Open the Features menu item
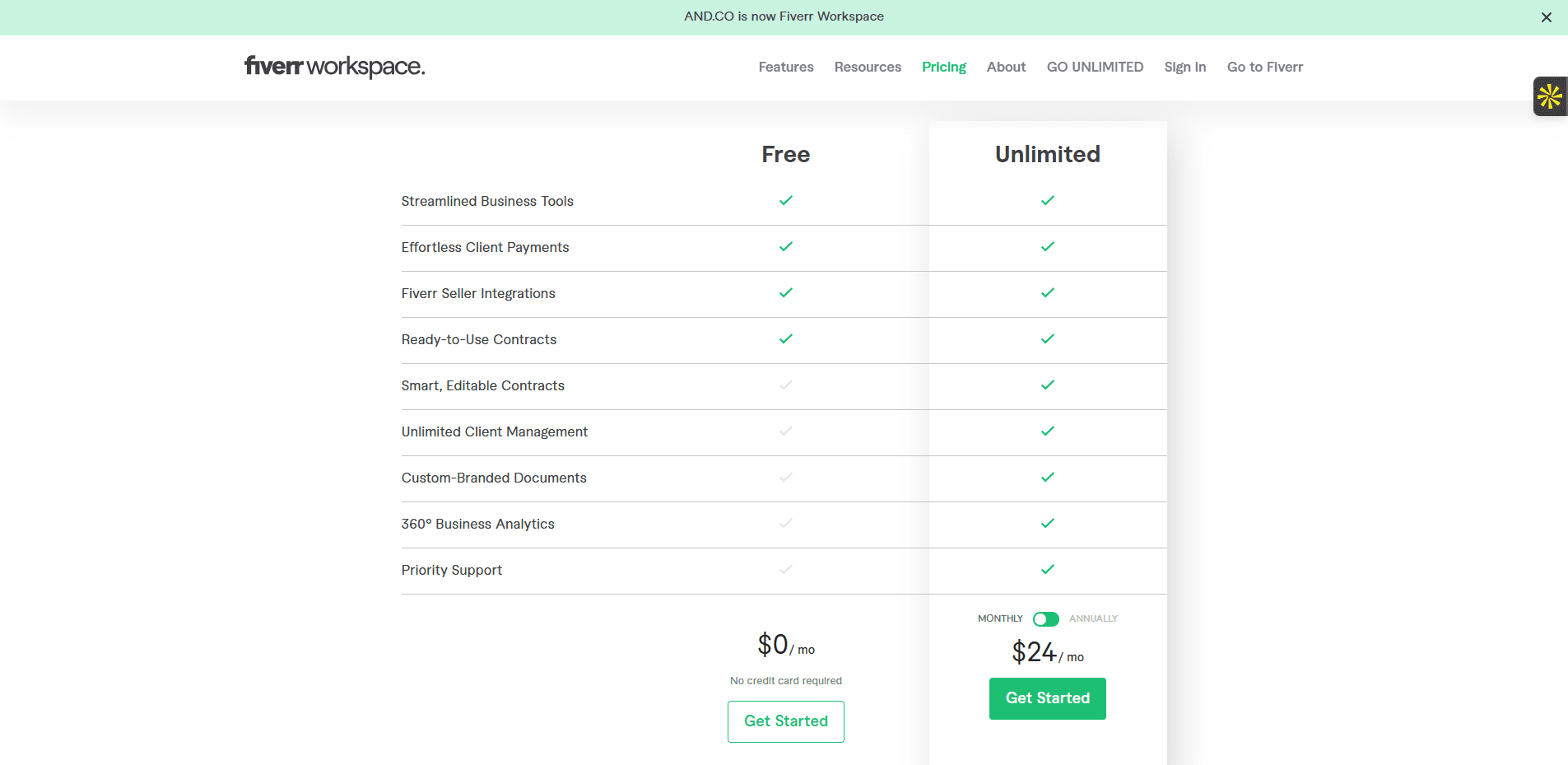 pyautogui.click(x=786, y=67)
